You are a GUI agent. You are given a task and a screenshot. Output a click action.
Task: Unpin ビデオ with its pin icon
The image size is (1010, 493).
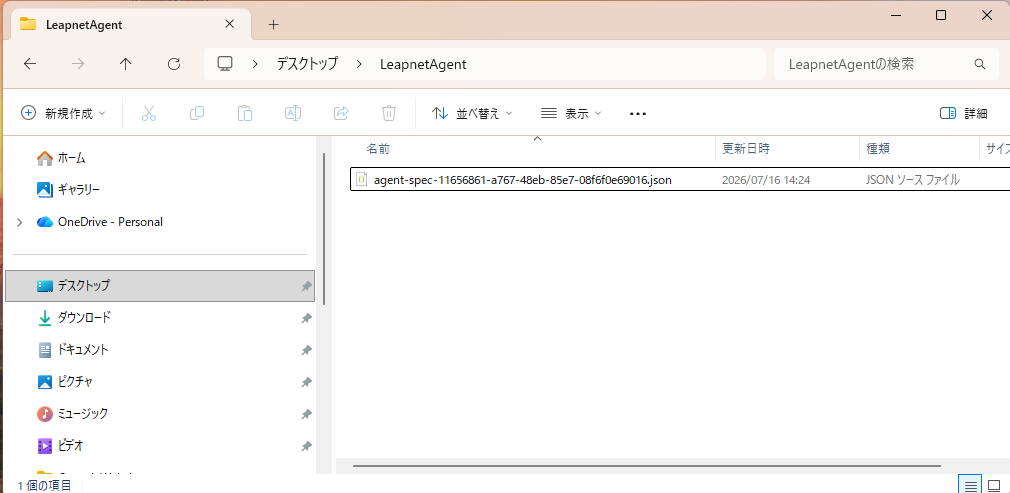coord(307,446)
